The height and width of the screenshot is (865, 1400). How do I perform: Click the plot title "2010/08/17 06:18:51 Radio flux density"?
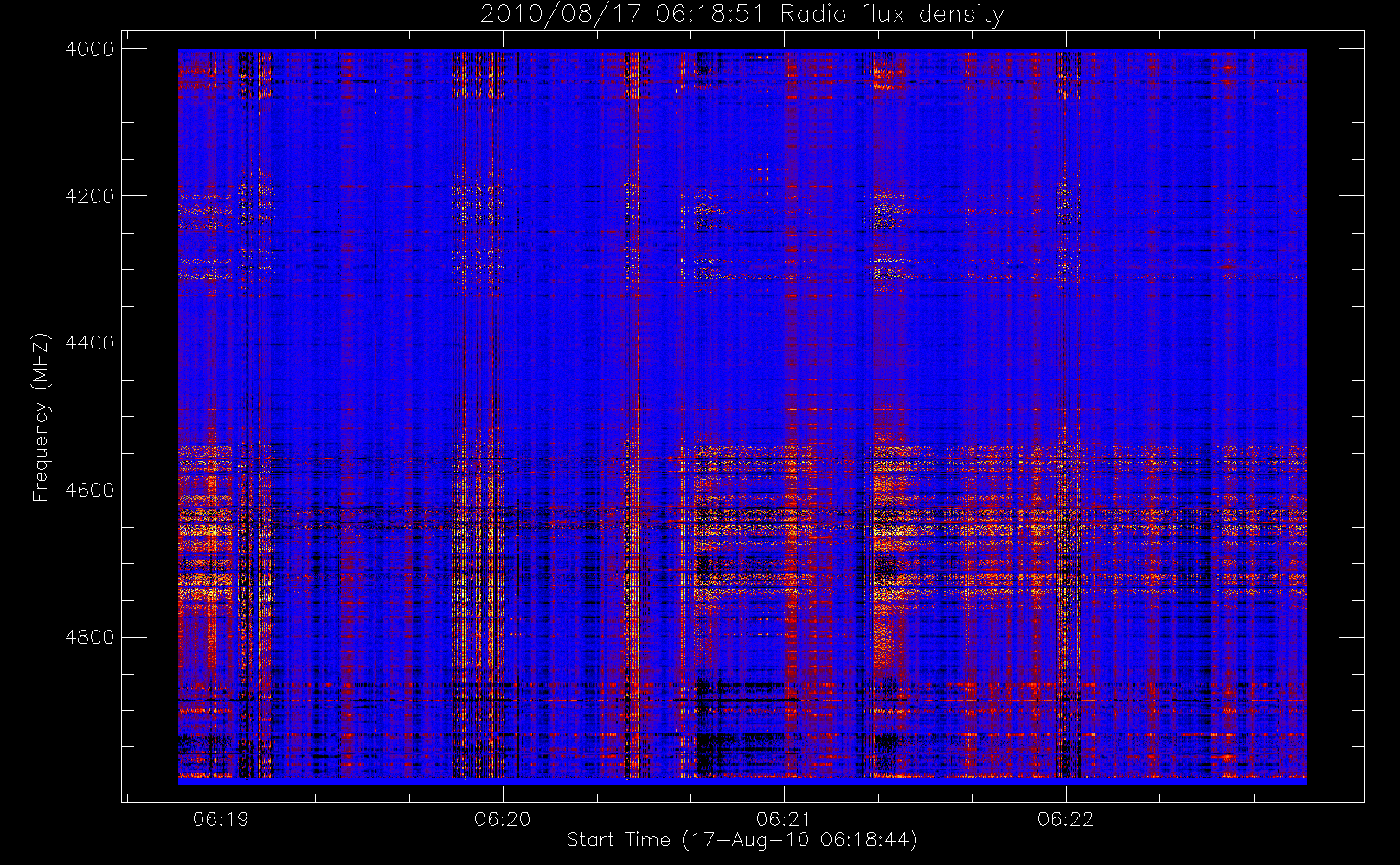coord(742,15)
